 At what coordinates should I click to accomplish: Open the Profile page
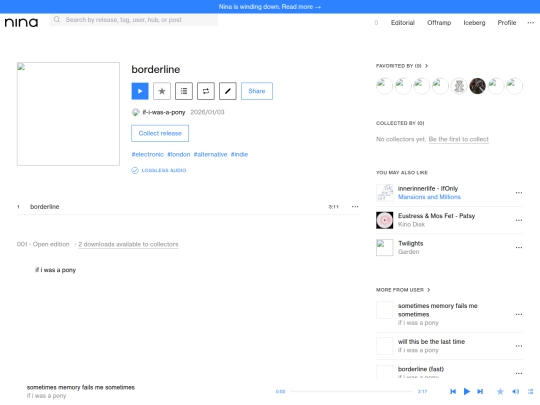coord(507,23)
